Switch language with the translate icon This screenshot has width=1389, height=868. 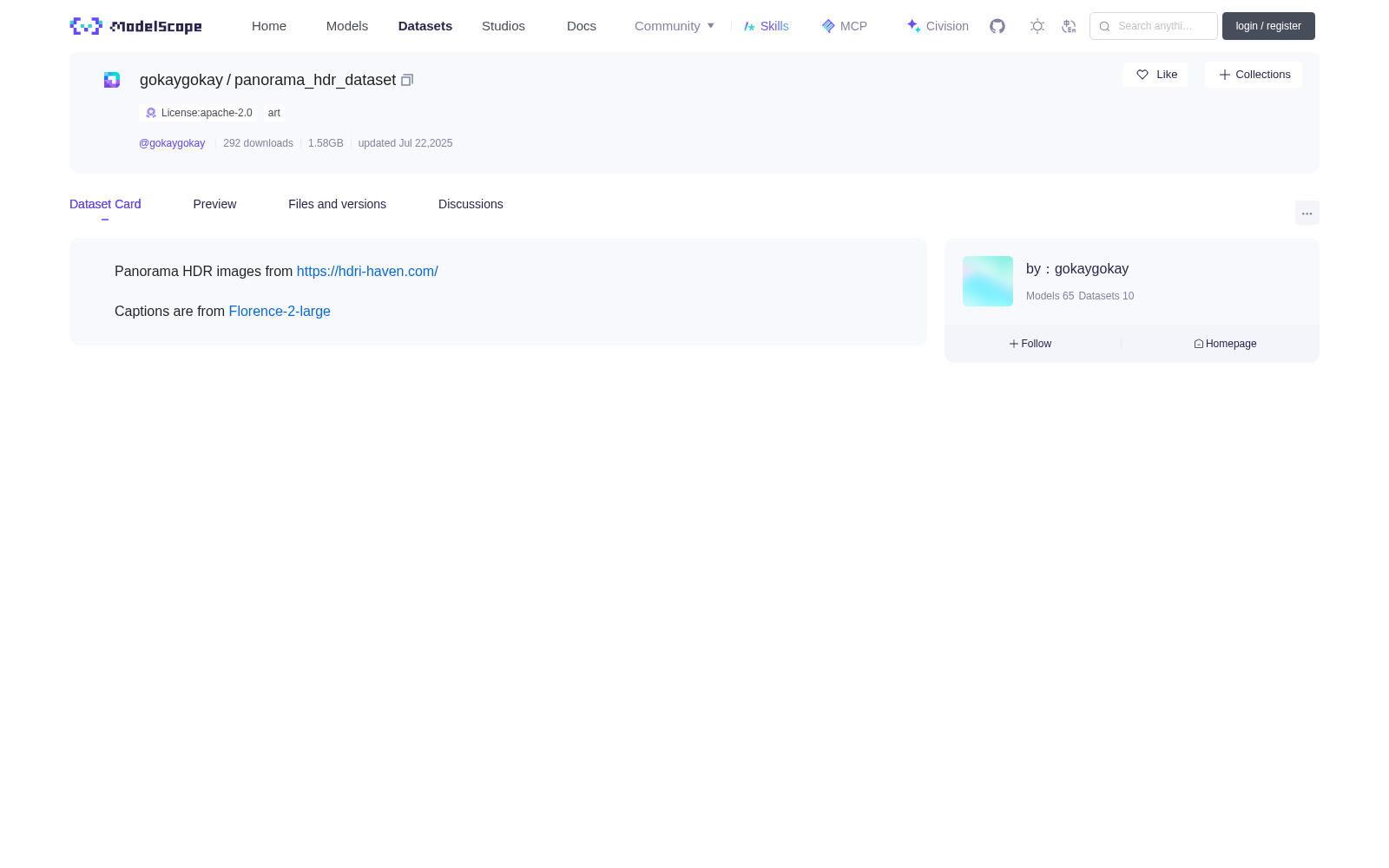1069,26
